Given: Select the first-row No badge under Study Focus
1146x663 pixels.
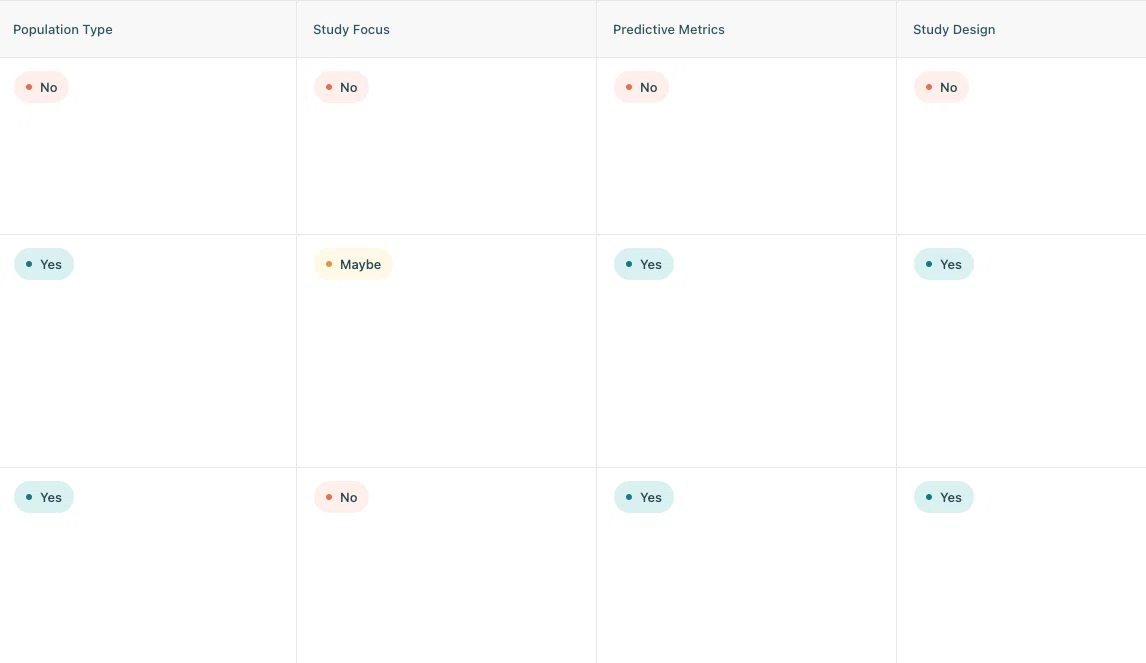Looking at the screenshot, I should pyautogui.click(x=341, y=87).
